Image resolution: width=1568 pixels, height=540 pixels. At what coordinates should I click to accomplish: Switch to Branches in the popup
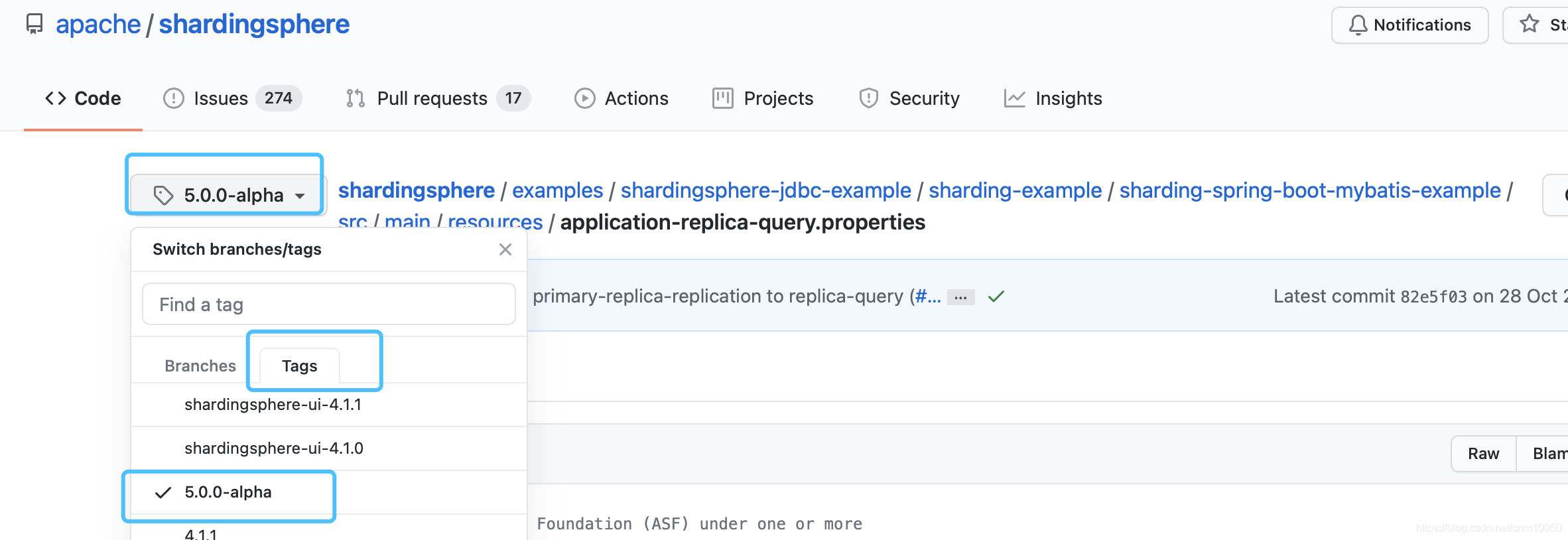(200, 366)
